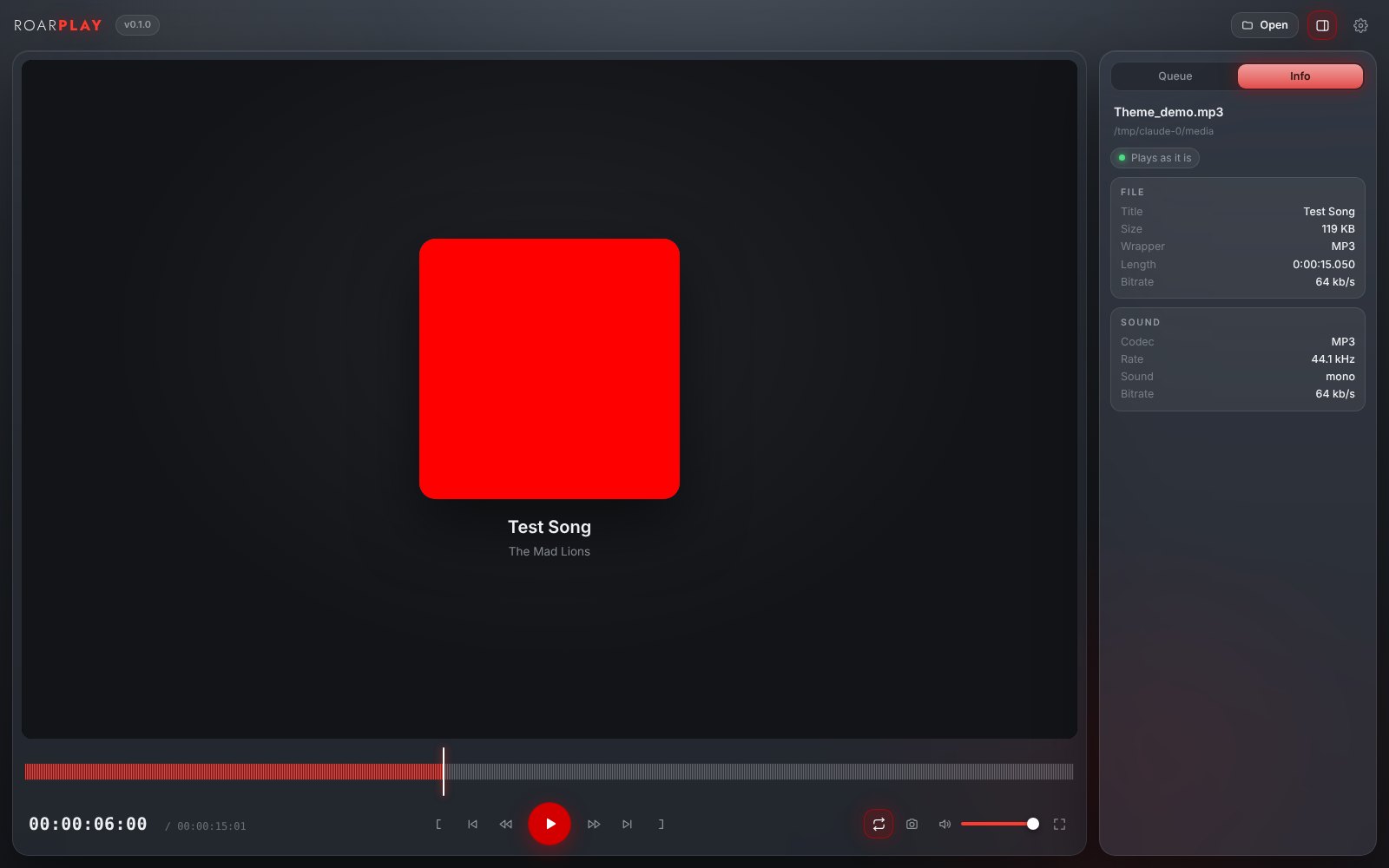Click the v0.1.0 version badge
Image resolution: width=1389 pixels, height=868 pixels.
pos(137,25)
